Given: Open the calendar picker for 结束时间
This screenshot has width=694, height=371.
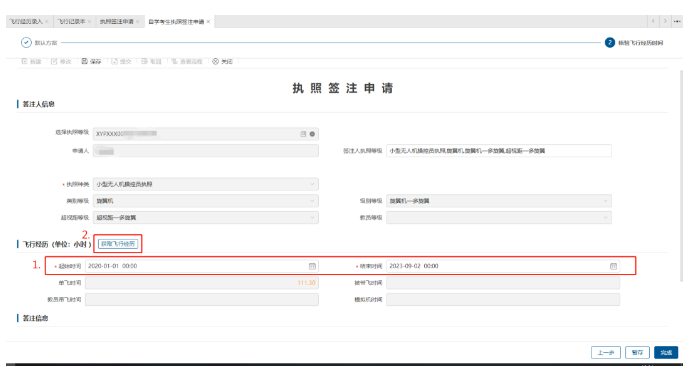Looking at the screenshot, I should [x=613, y=266].
